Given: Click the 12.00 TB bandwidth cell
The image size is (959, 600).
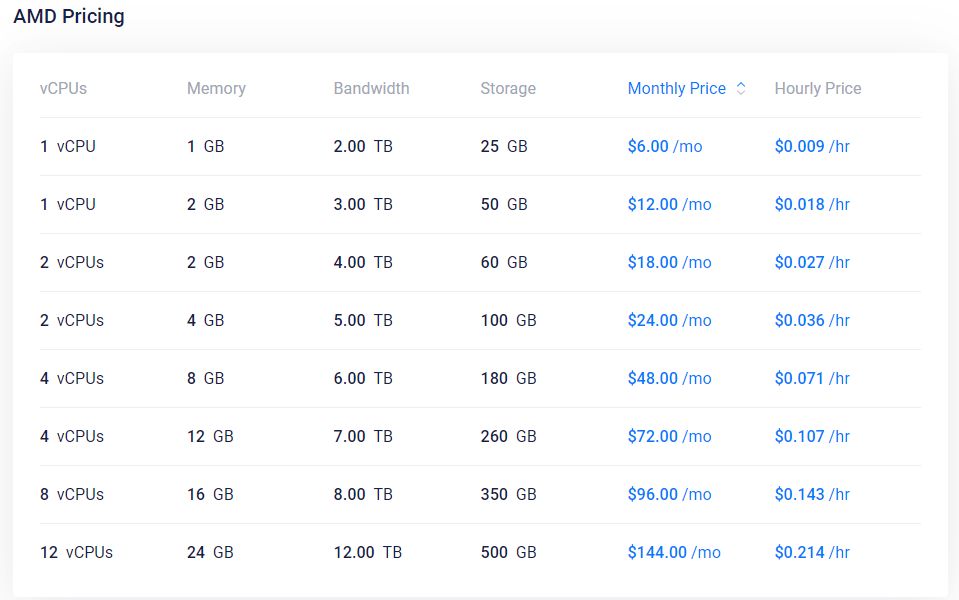Looking at the screenshot, I should (368, 552).
